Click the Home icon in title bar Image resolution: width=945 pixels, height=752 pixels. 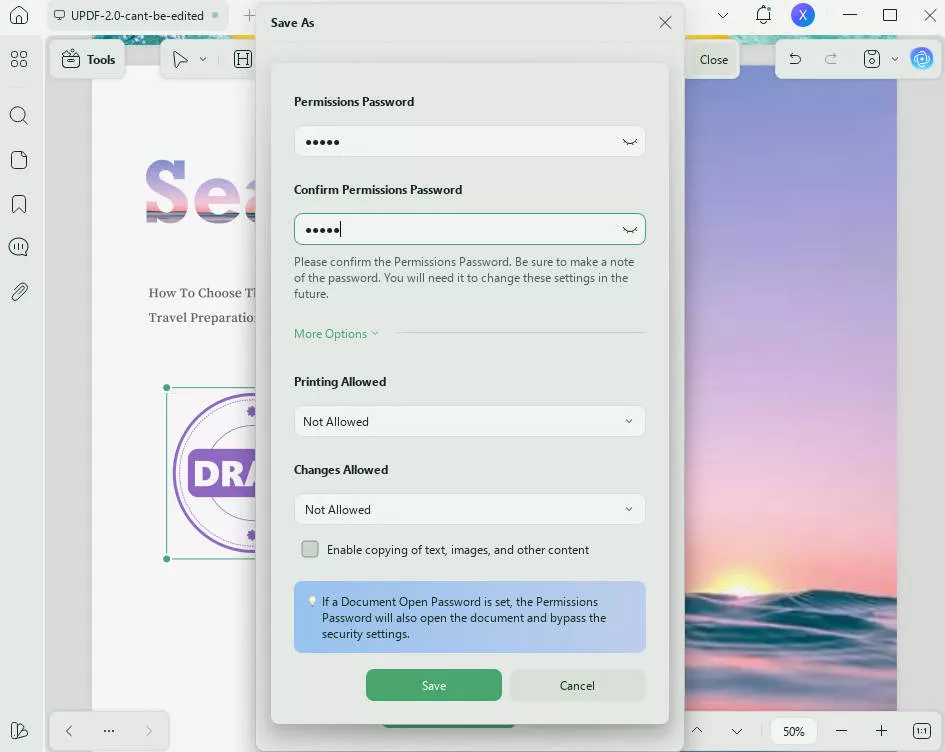coord(18,16)
